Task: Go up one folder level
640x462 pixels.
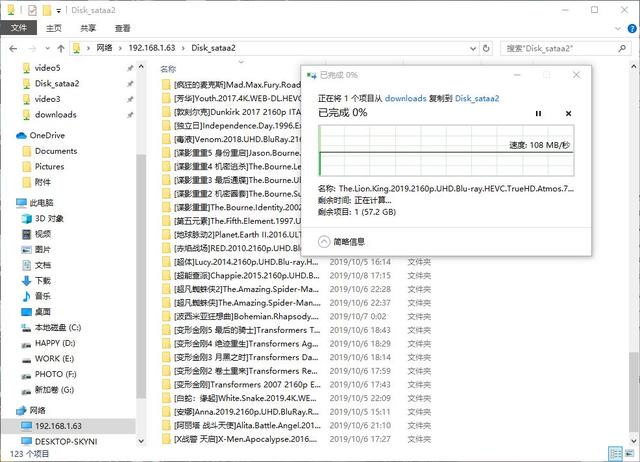Action: [61, 49]
